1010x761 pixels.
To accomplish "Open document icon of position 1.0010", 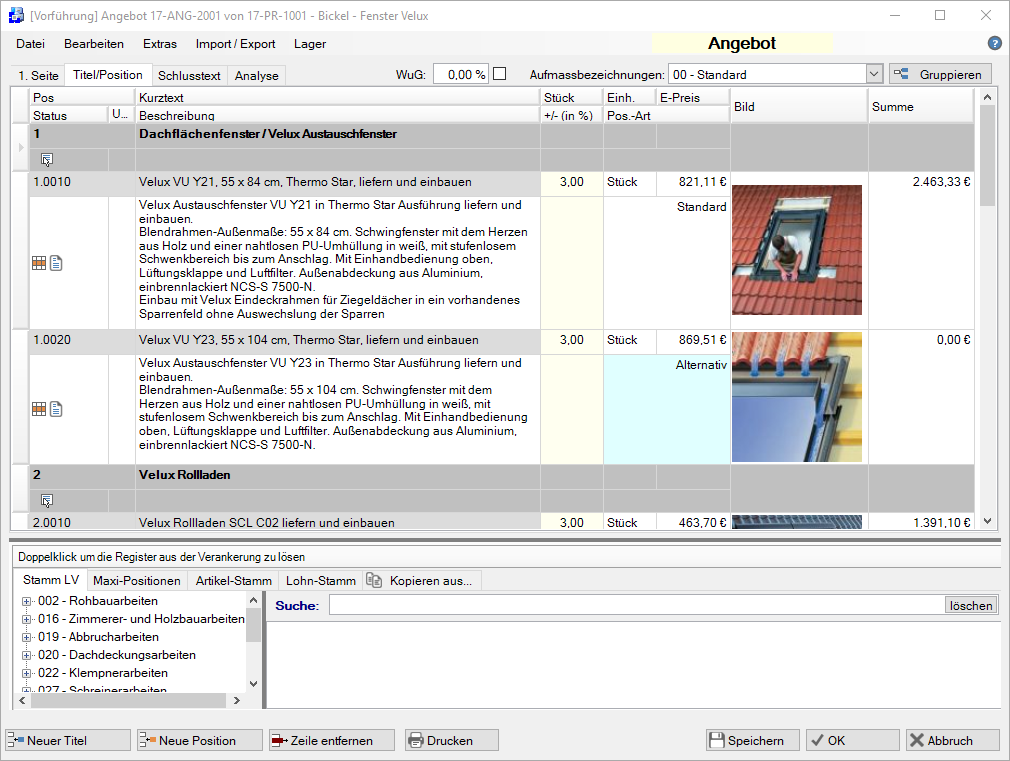I will (x=56, y=263).
